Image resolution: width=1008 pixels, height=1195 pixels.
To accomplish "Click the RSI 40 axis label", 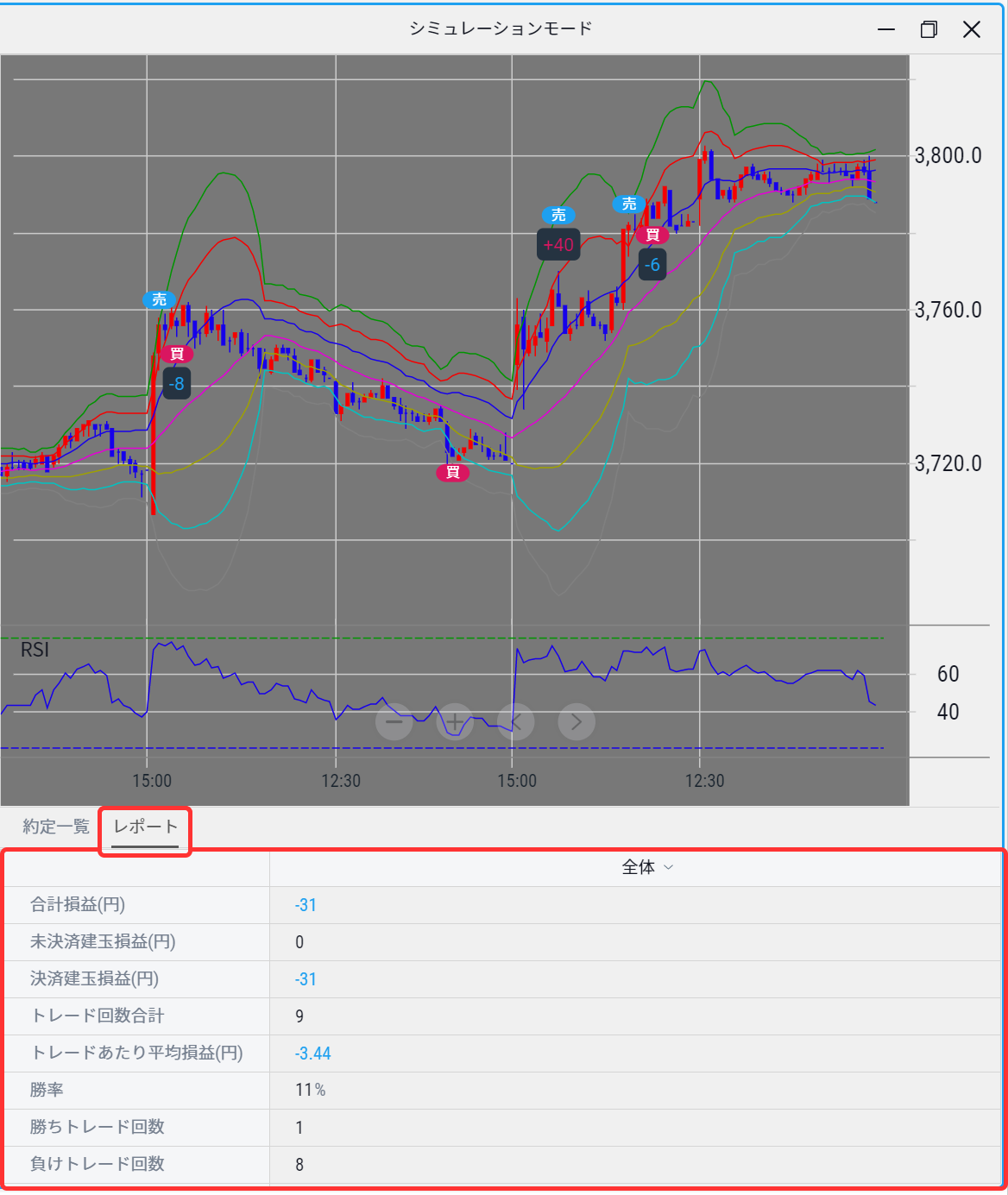I will tap(948, 712).
